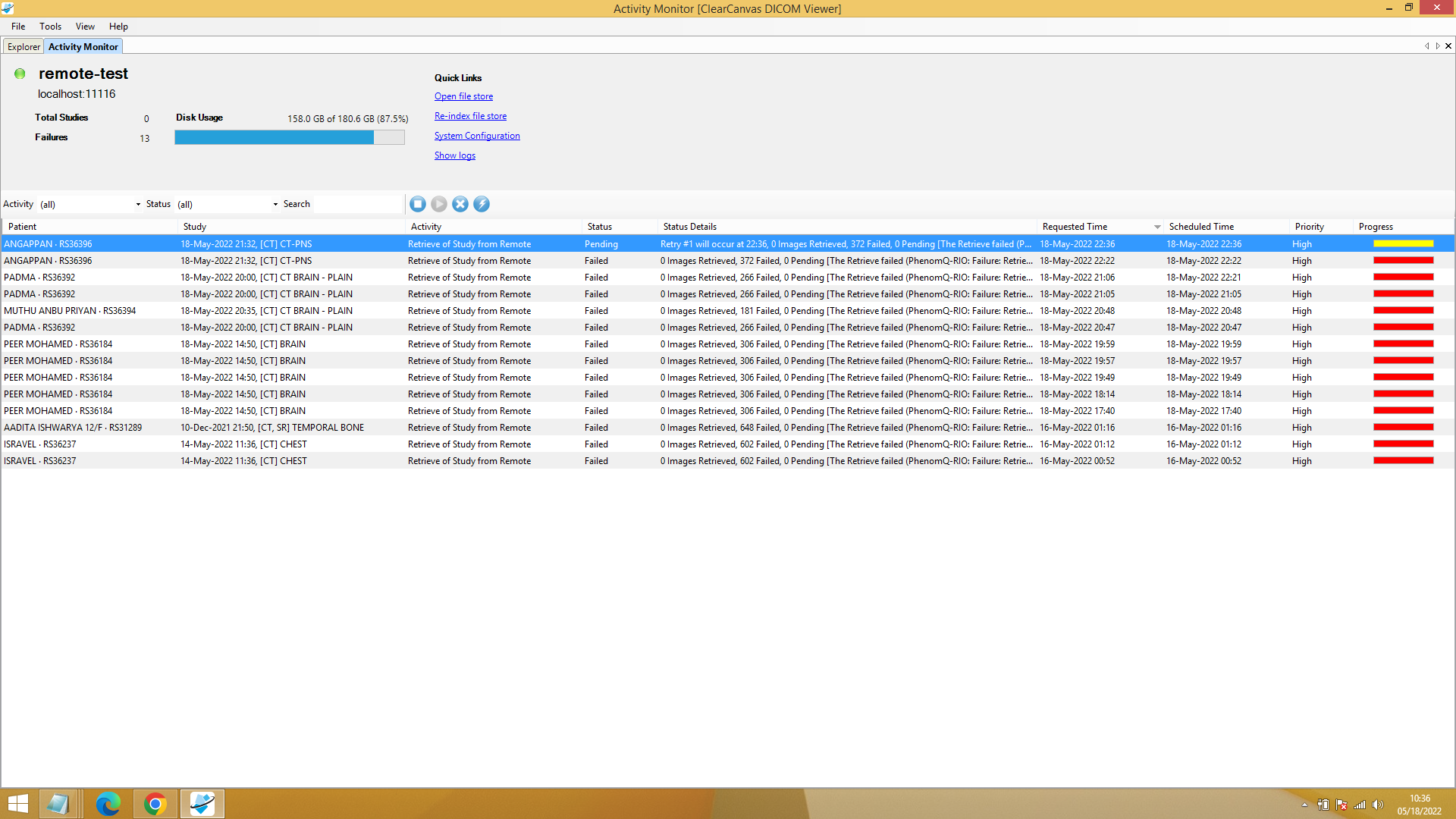
Task: Switch to the Explorer tab
Action: (23, 46)
